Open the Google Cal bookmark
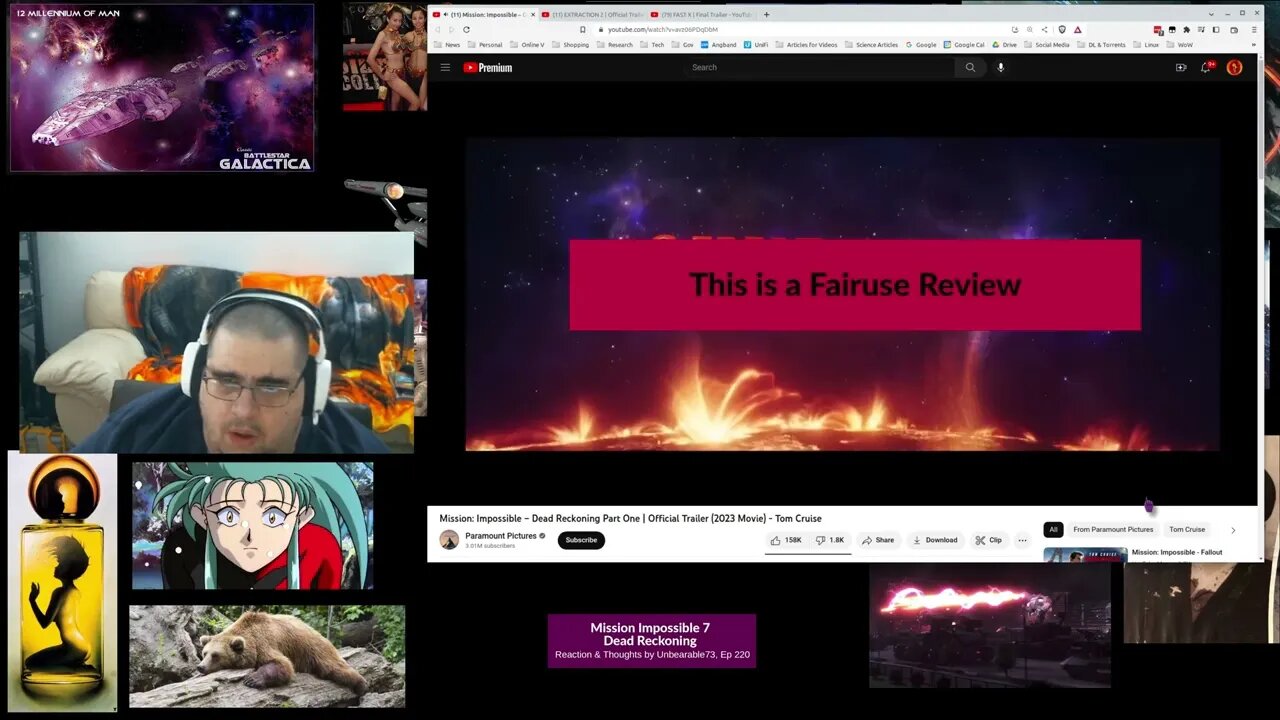Screen dimensions: 1280x720 point(962,44)
